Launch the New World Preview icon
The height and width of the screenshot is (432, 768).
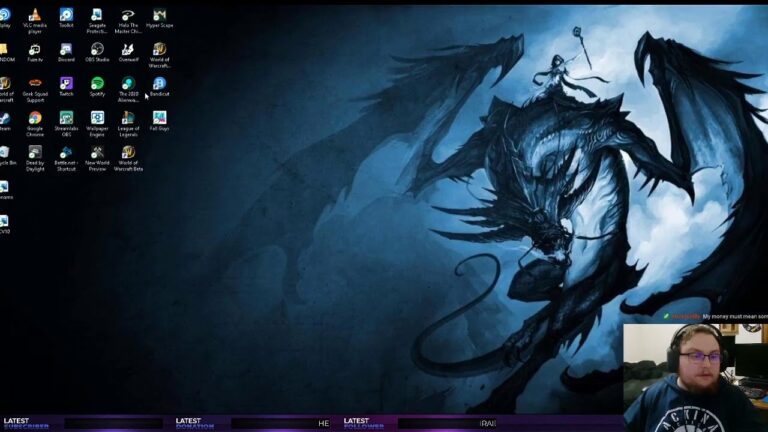pyautogui.click(x=97, y=158)
